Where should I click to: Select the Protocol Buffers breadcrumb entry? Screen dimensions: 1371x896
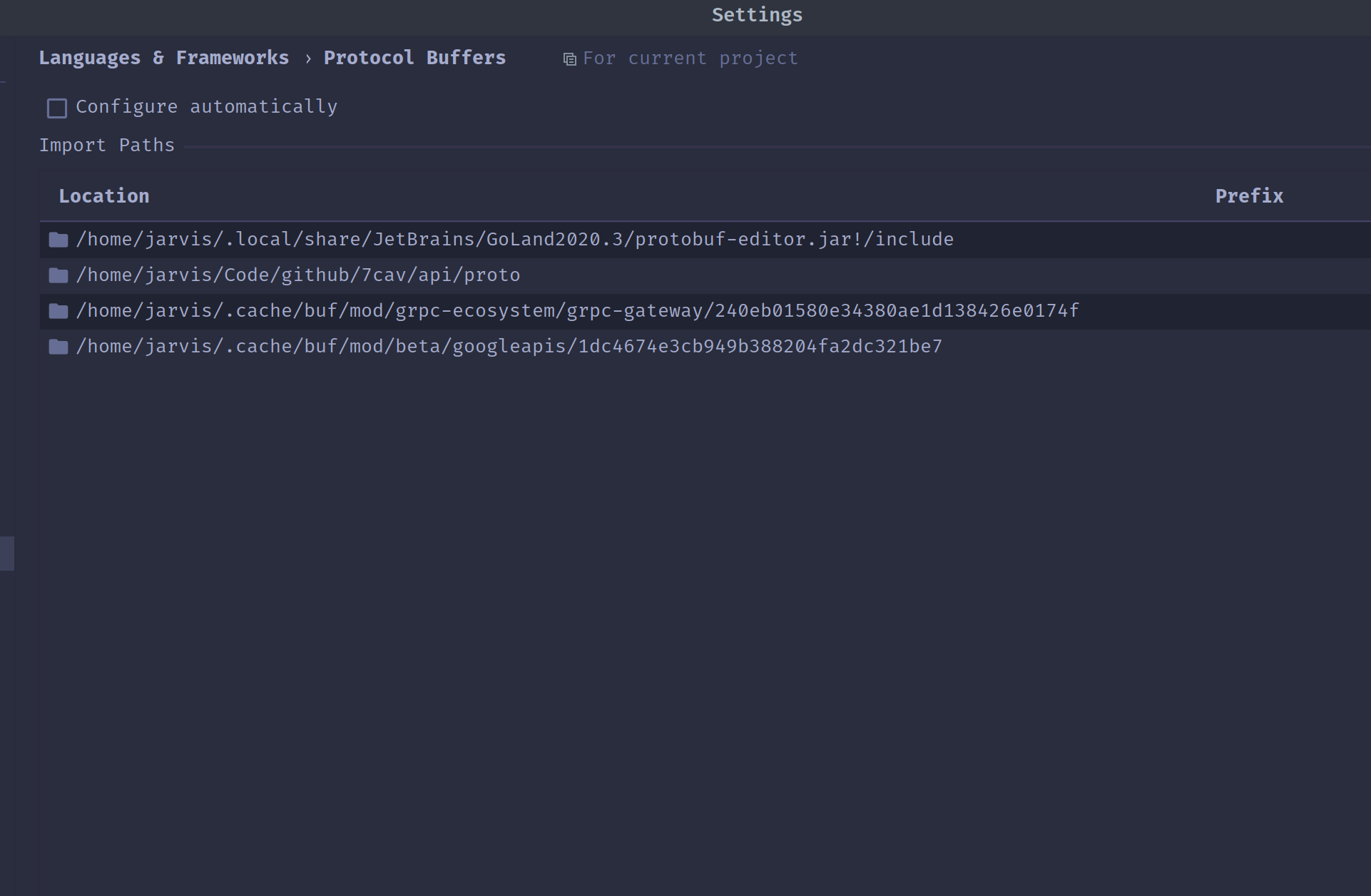point(414,58)
